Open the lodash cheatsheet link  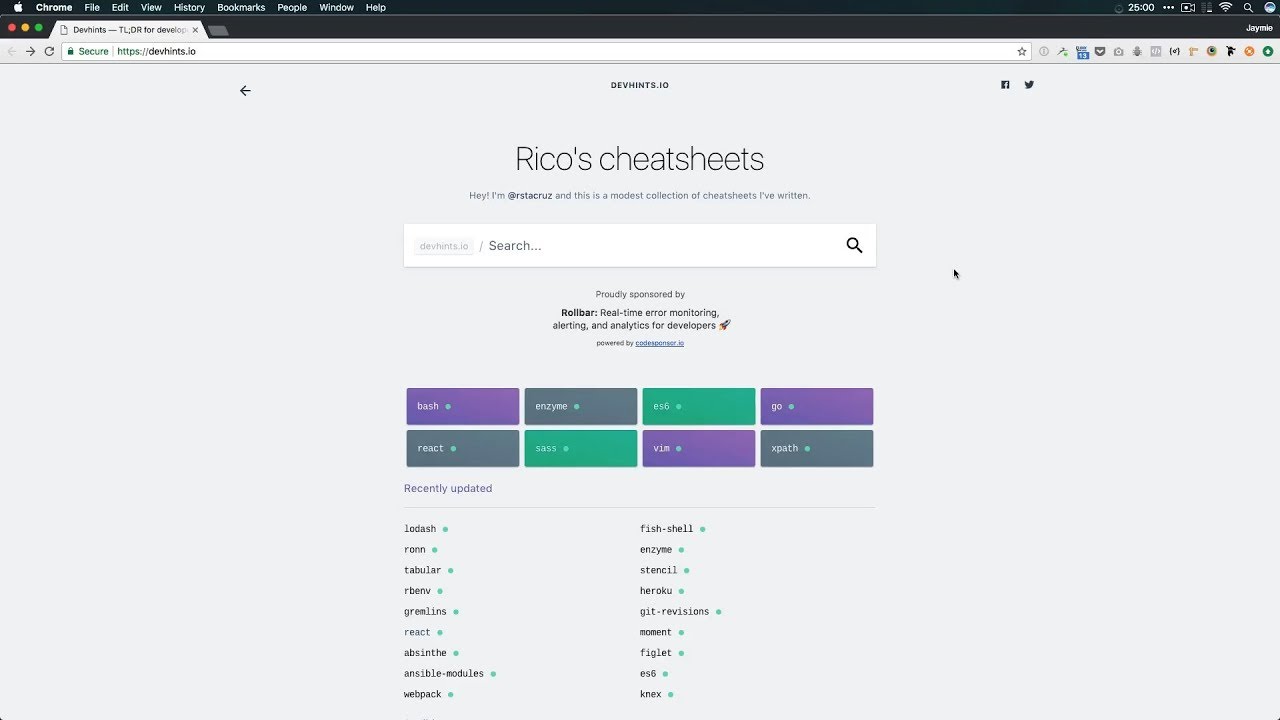point(420,529)
